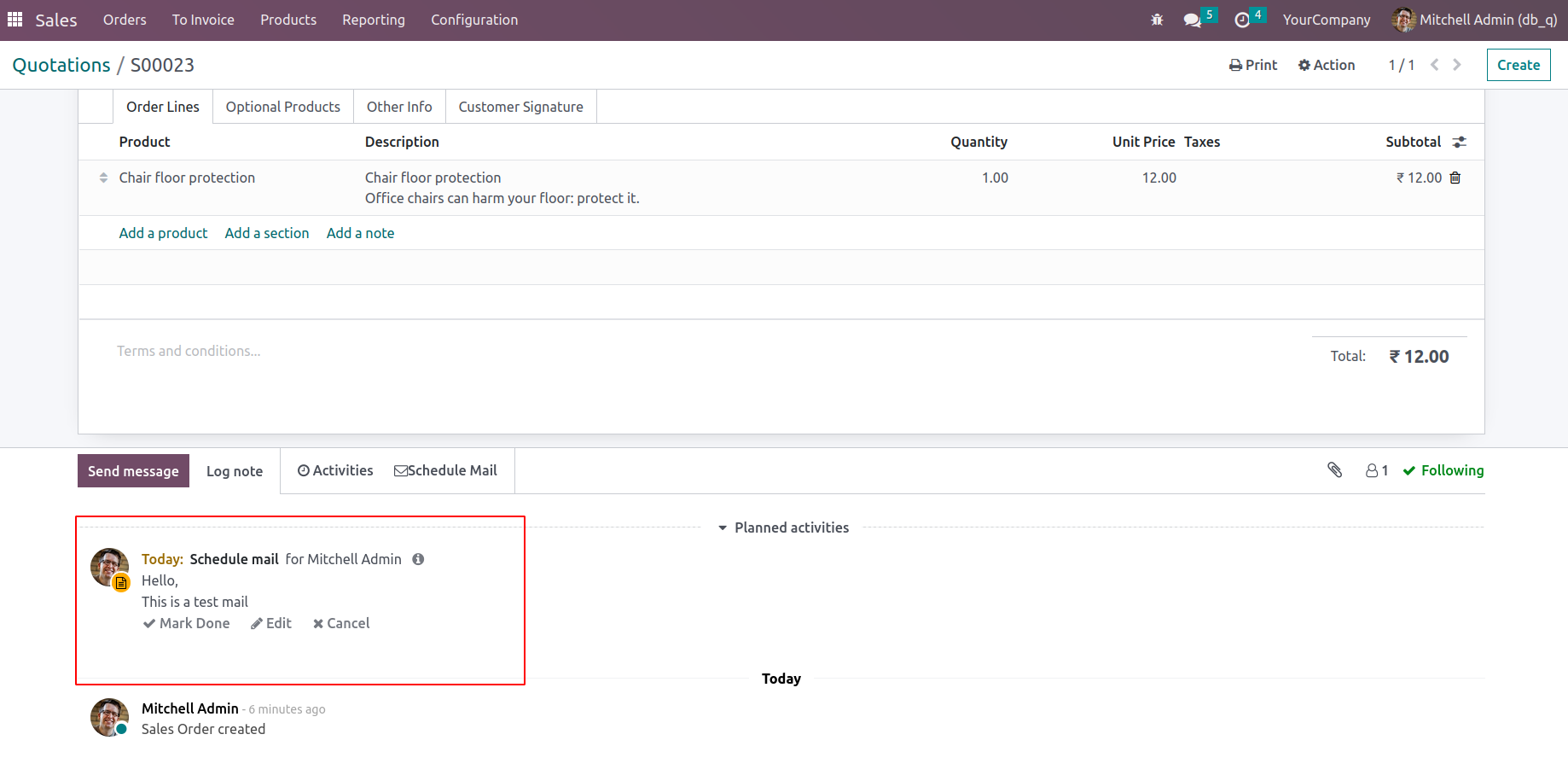Screen dimensions: 1568x781
Task: Open the apps grid menu icon
Action: (x=15, y=20)
